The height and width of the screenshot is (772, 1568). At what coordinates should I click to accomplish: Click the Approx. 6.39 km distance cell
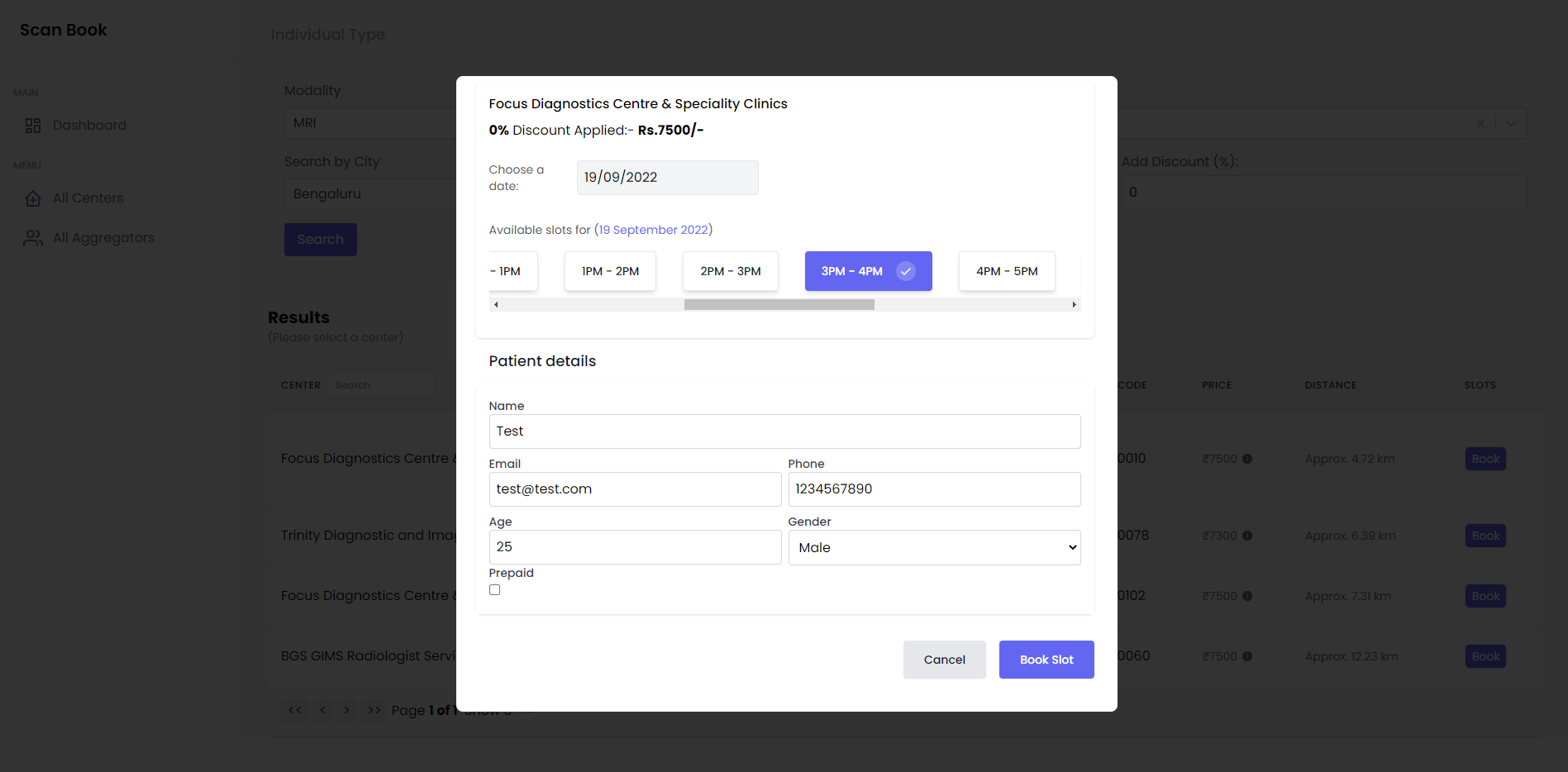point(1351,536)
